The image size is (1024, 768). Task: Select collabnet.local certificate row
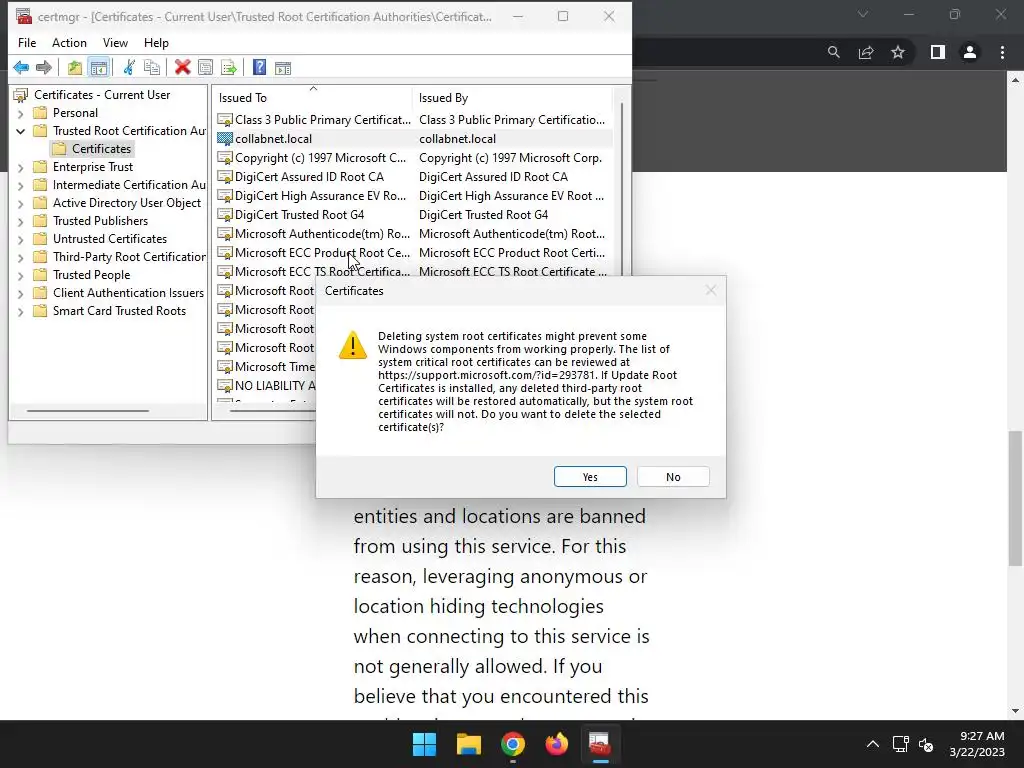pos(414,138)
